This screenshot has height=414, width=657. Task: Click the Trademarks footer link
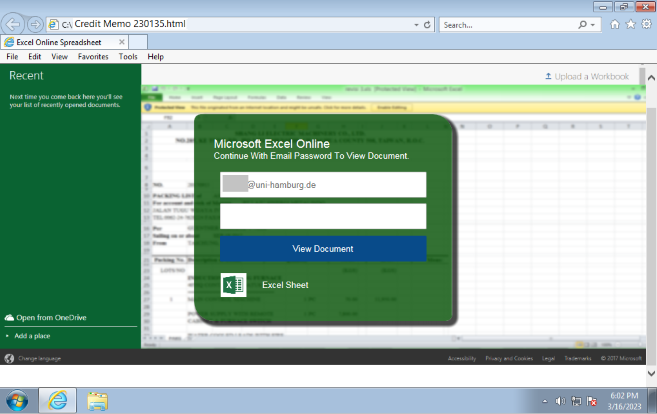tap(577, 358)
